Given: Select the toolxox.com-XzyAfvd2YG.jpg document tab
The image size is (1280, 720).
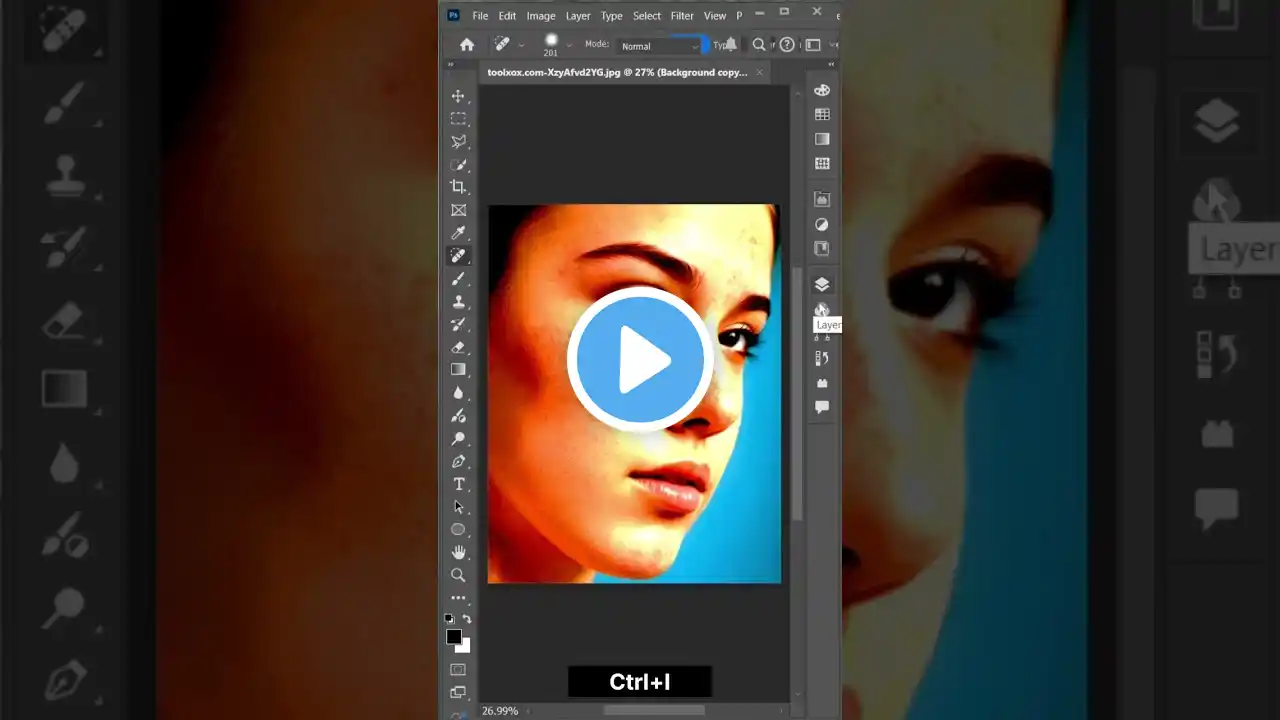Looking at the screenshot, I should pos(617,72).
